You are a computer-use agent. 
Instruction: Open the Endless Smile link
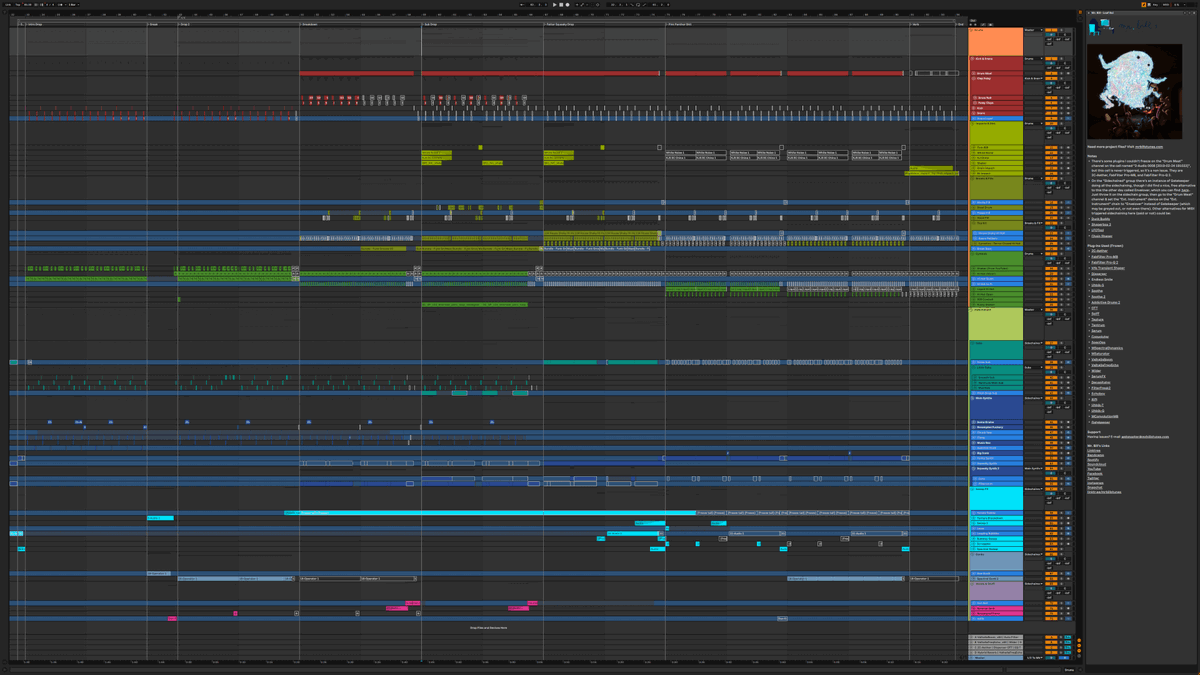1102,279
